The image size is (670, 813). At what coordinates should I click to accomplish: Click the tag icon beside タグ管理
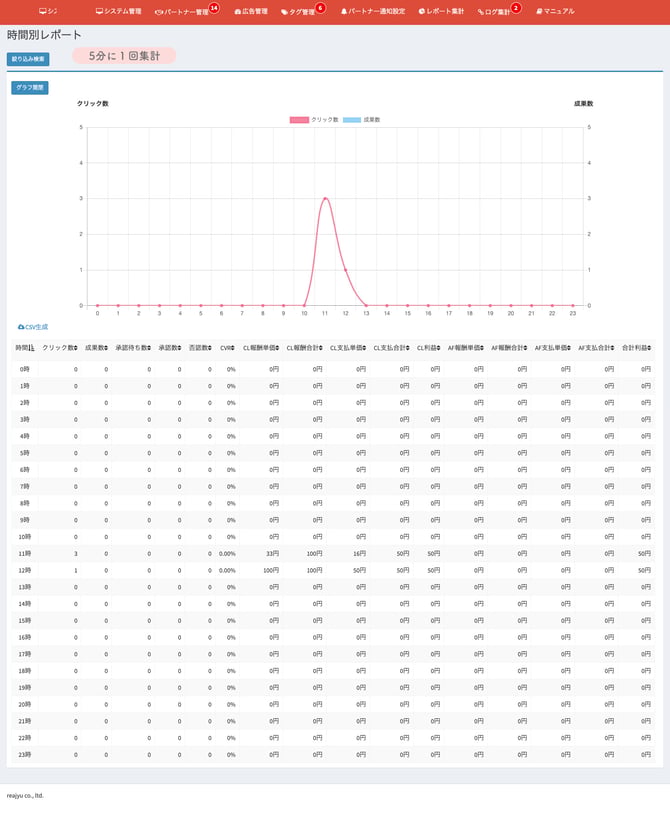click(x=284, y=12)
